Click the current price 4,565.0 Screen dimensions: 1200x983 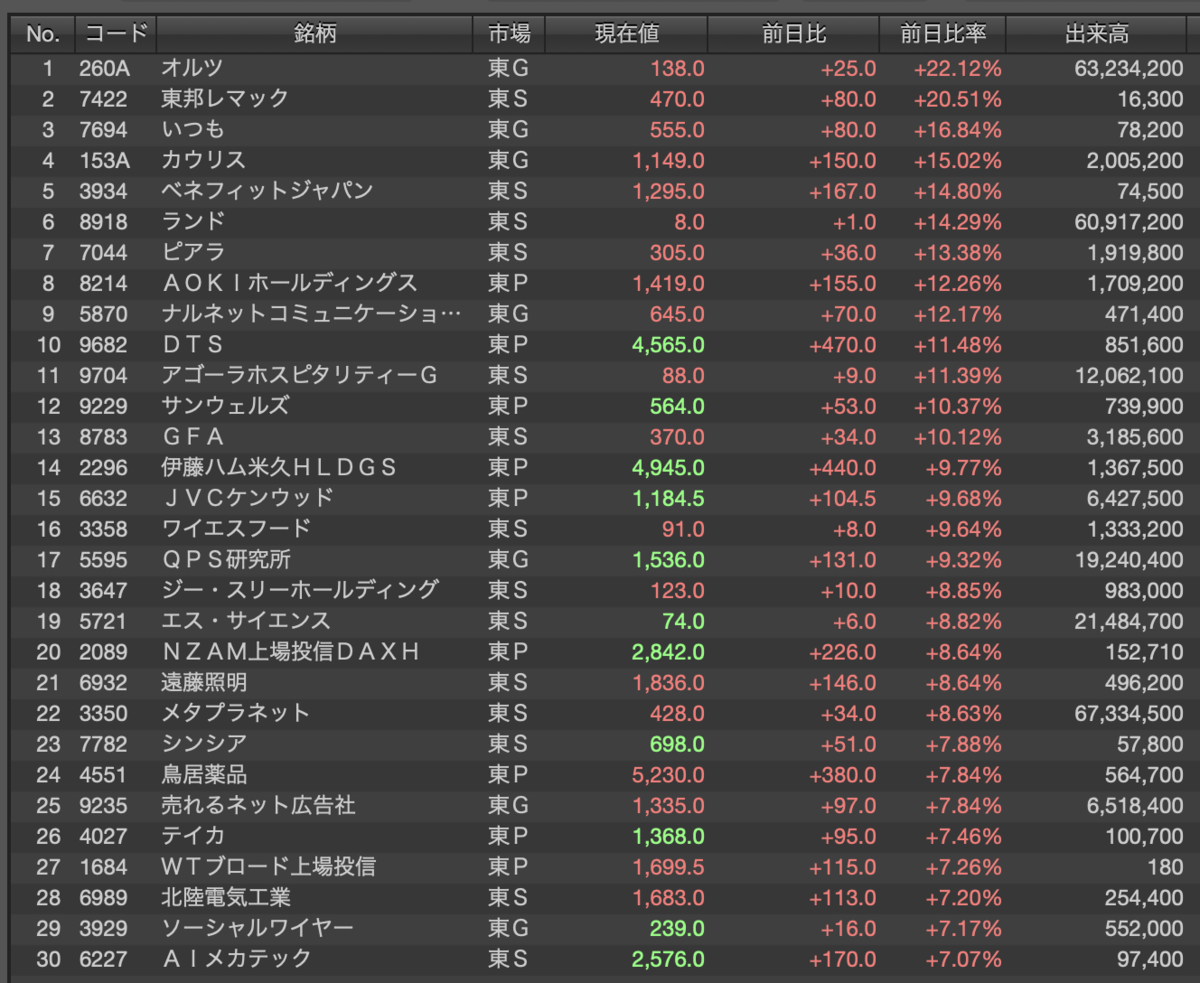pos(668,344)
